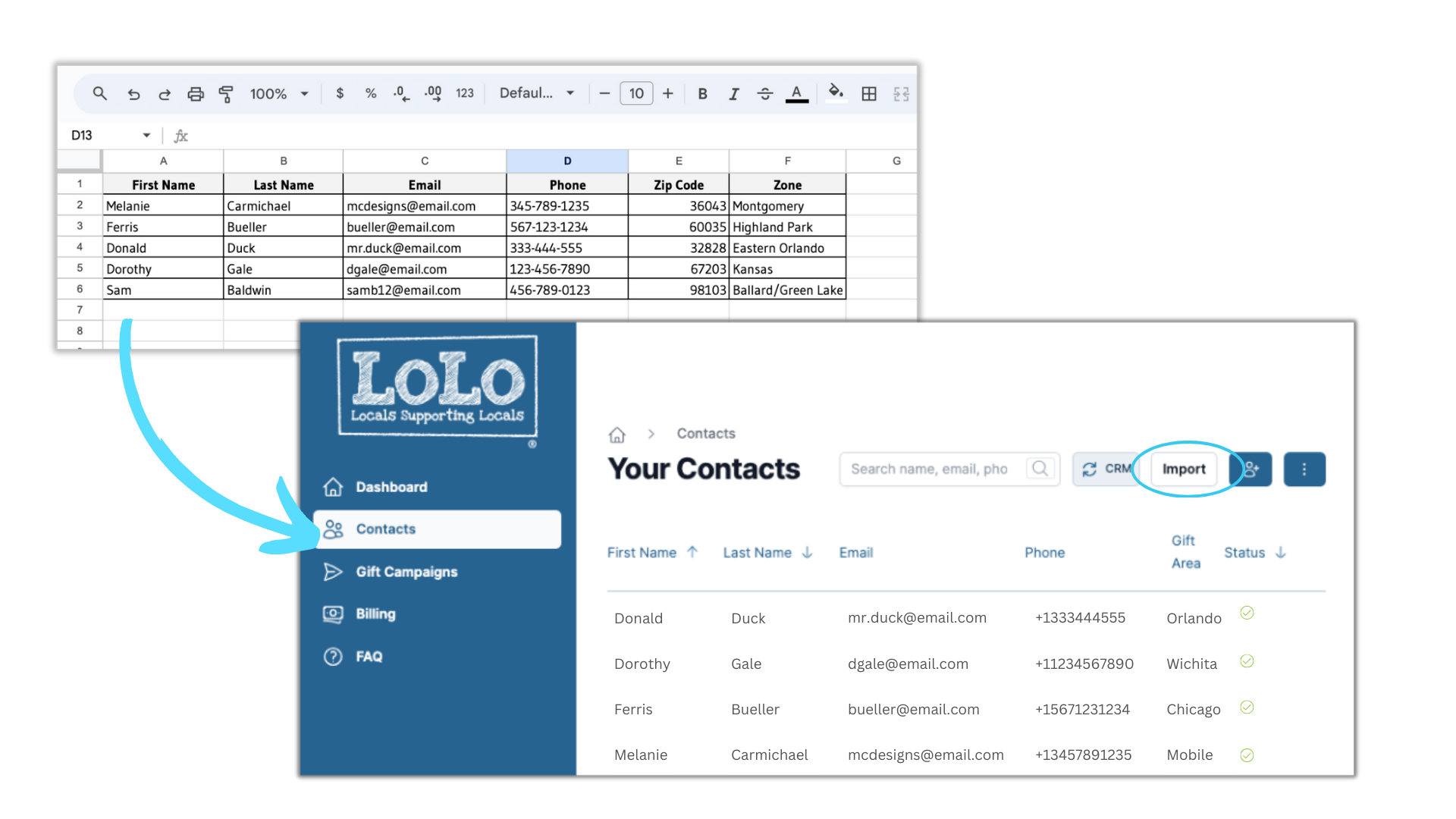
Task: Click the Import button
Action: 1184,469
